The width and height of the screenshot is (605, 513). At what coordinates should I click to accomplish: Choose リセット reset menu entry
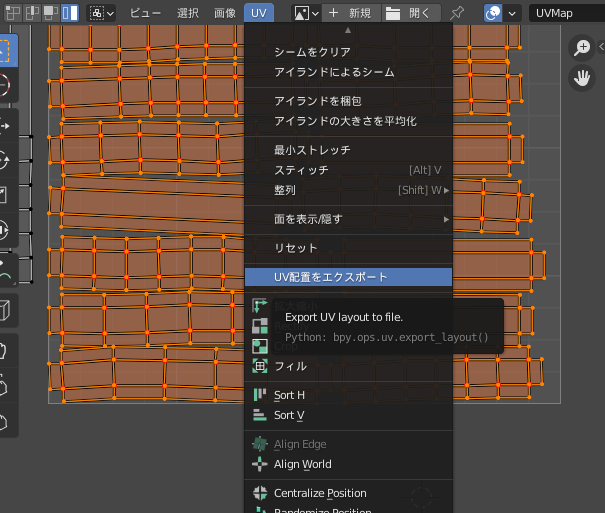pos(348,248)
